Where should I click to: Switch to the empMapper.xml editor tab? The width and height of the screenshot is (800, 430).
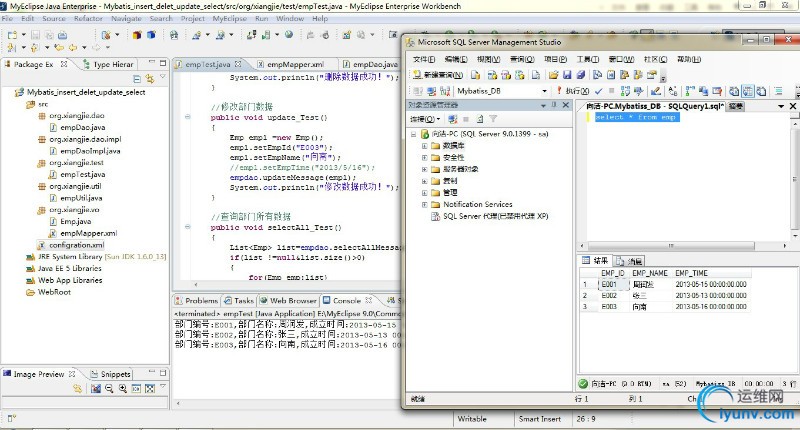(x=294, y=64)
